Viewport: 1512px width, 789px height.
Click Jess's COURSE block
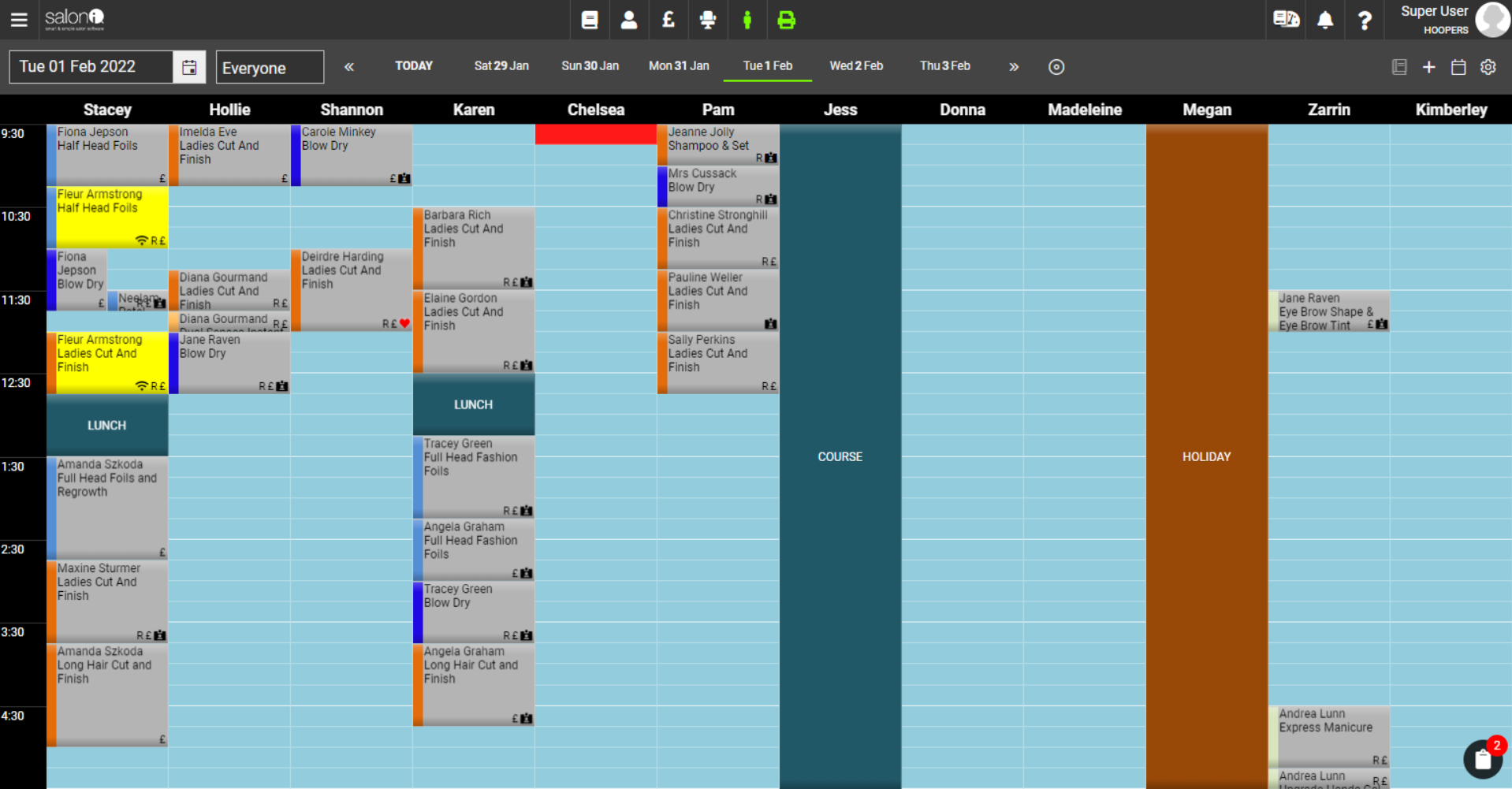[x=840, y=456]
